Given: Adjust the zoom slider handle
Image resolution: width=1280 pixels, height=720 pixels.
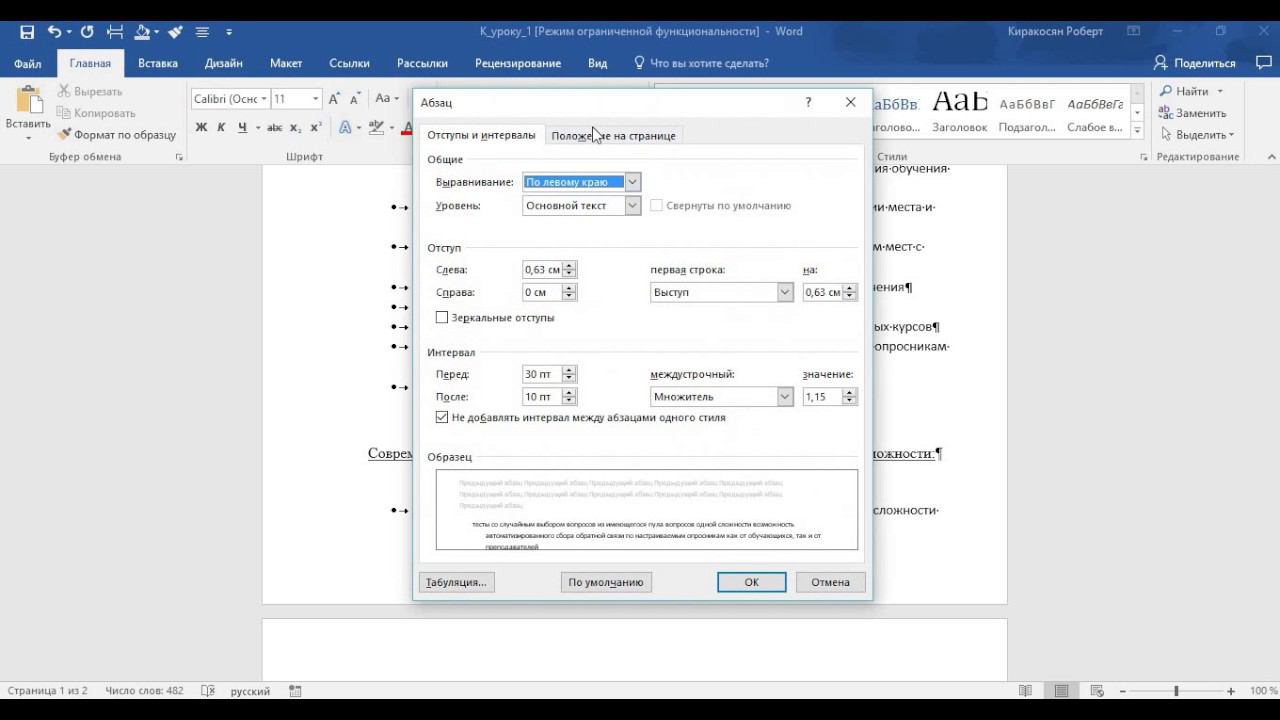Looking at the screenshot, I should point(1177,691).
